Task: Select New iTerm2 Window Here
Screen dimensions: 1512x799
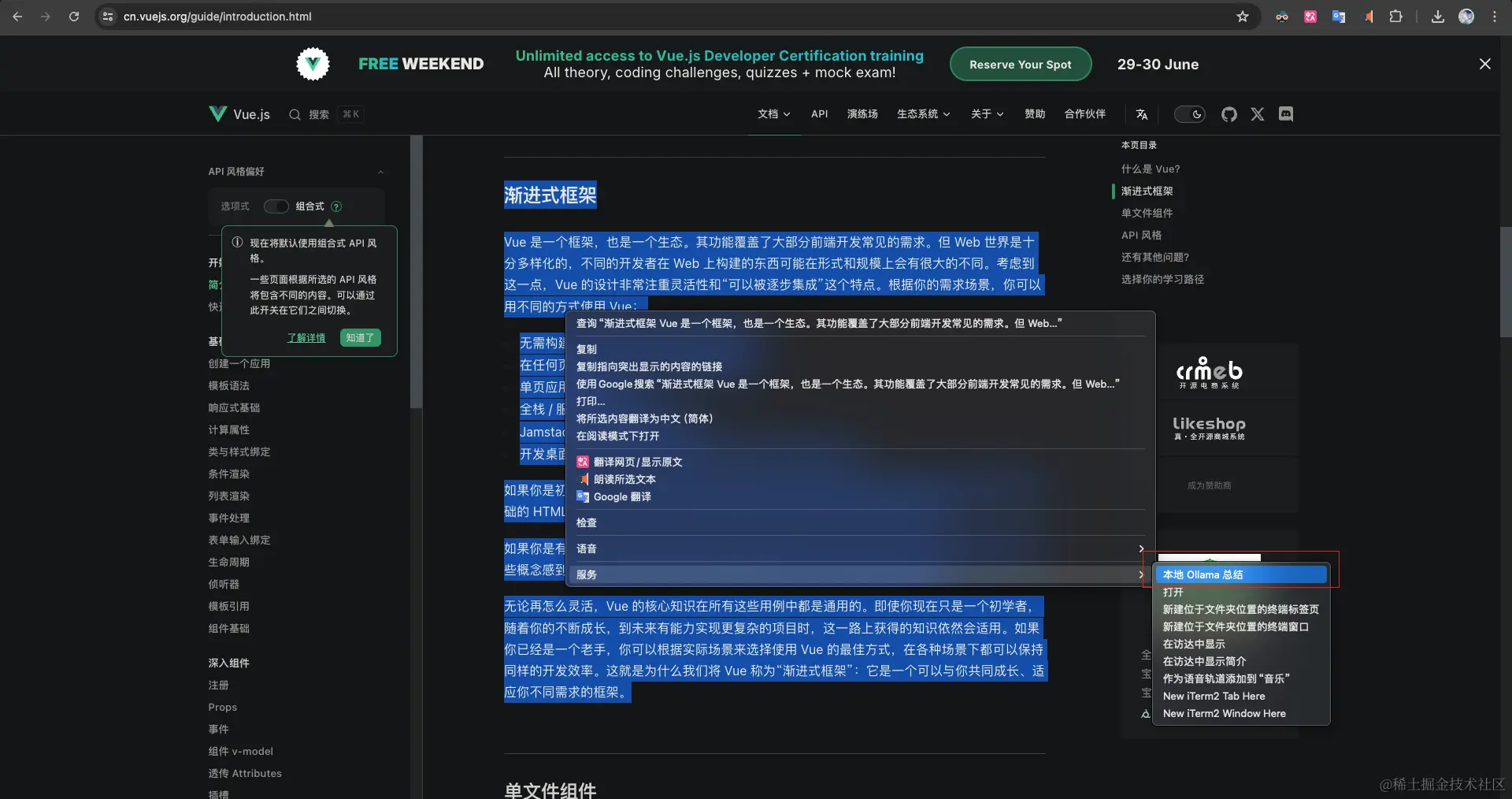Action: (1241, 713)
